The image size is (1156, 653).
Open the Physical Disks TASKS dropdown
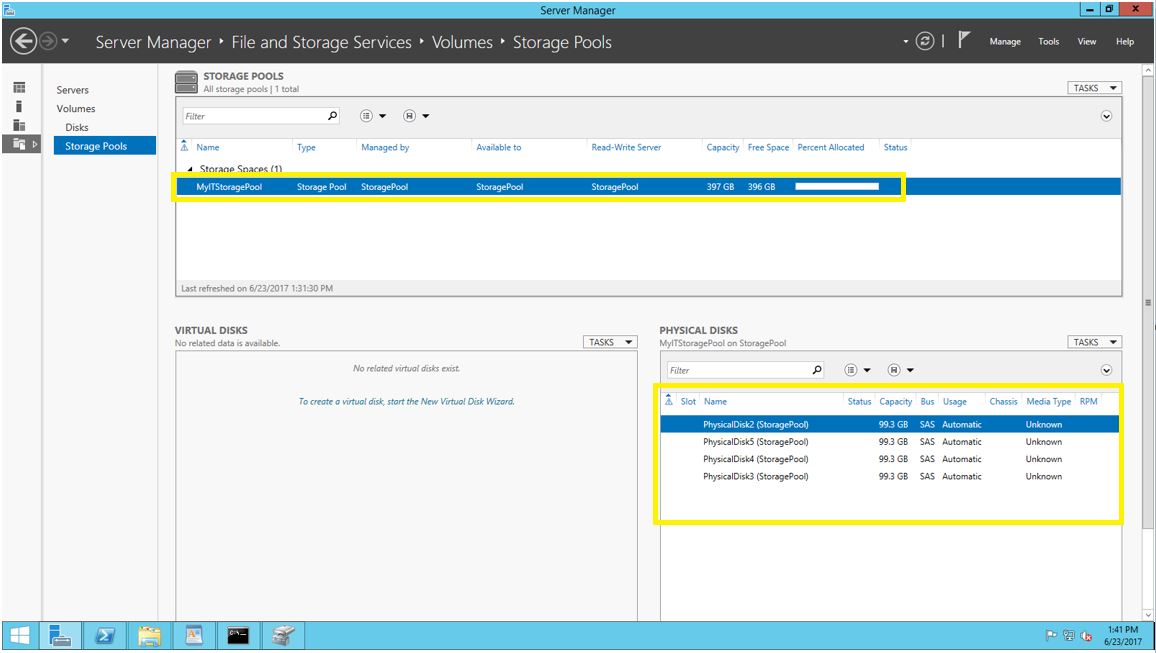(x=1094, y=341)
